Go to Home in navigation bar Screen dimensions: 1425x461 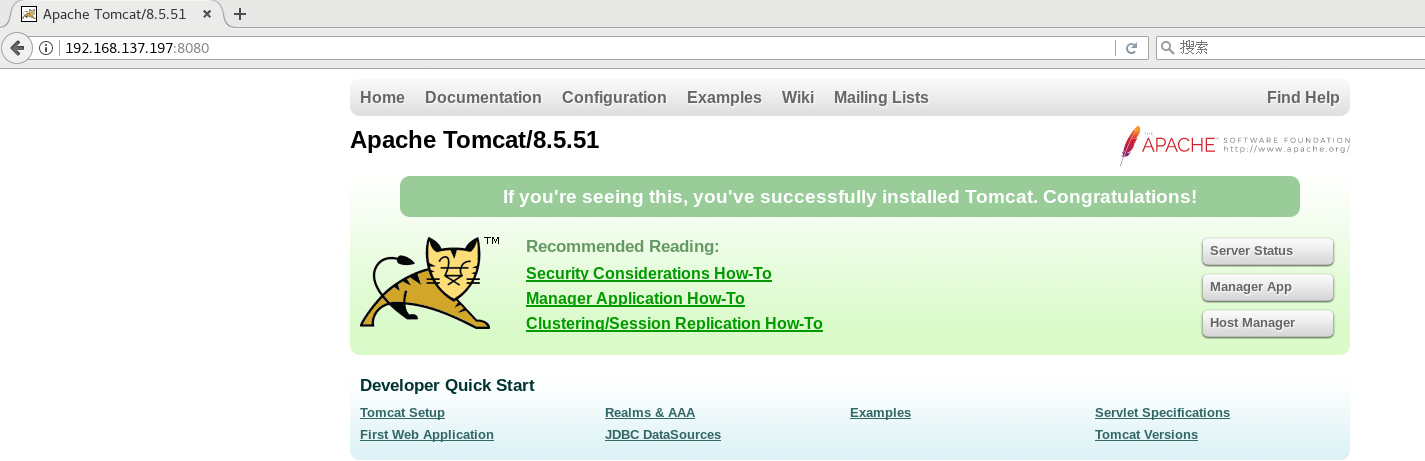[382, 98]
